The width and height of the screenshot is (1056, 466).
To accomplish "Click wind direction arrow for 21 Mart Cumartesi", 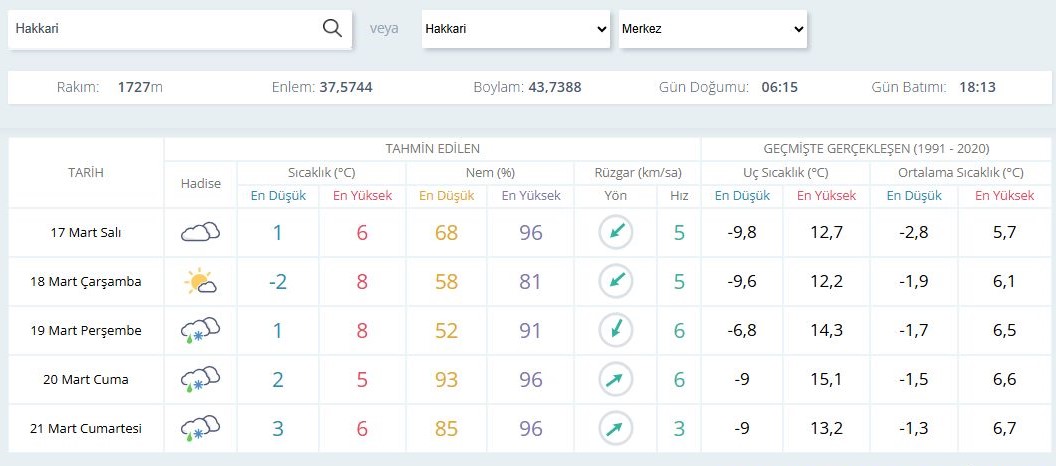I will point(616,429).
